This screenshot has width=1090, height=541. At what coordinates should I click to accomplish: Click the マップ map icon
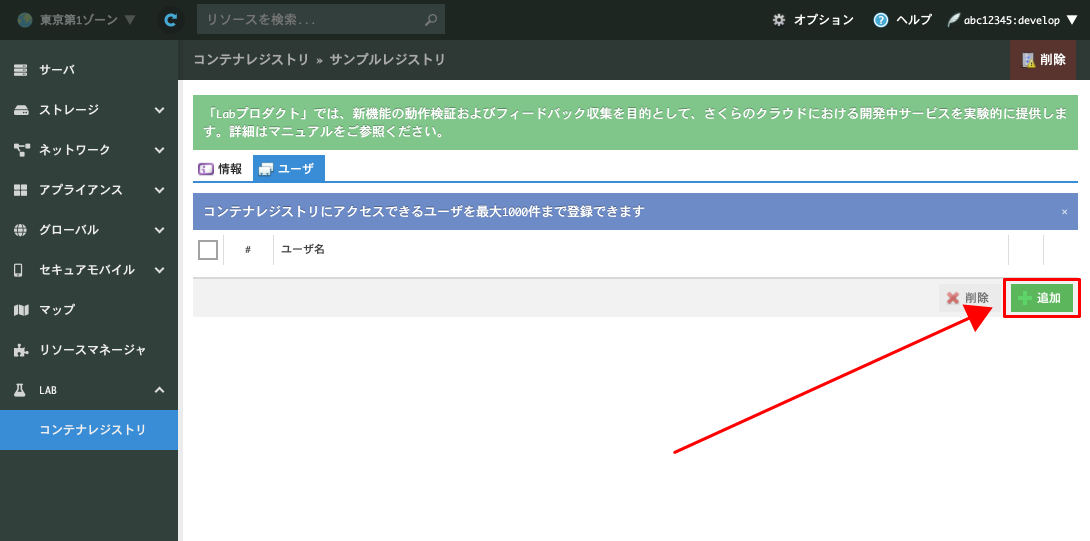[x=21, y=309]
